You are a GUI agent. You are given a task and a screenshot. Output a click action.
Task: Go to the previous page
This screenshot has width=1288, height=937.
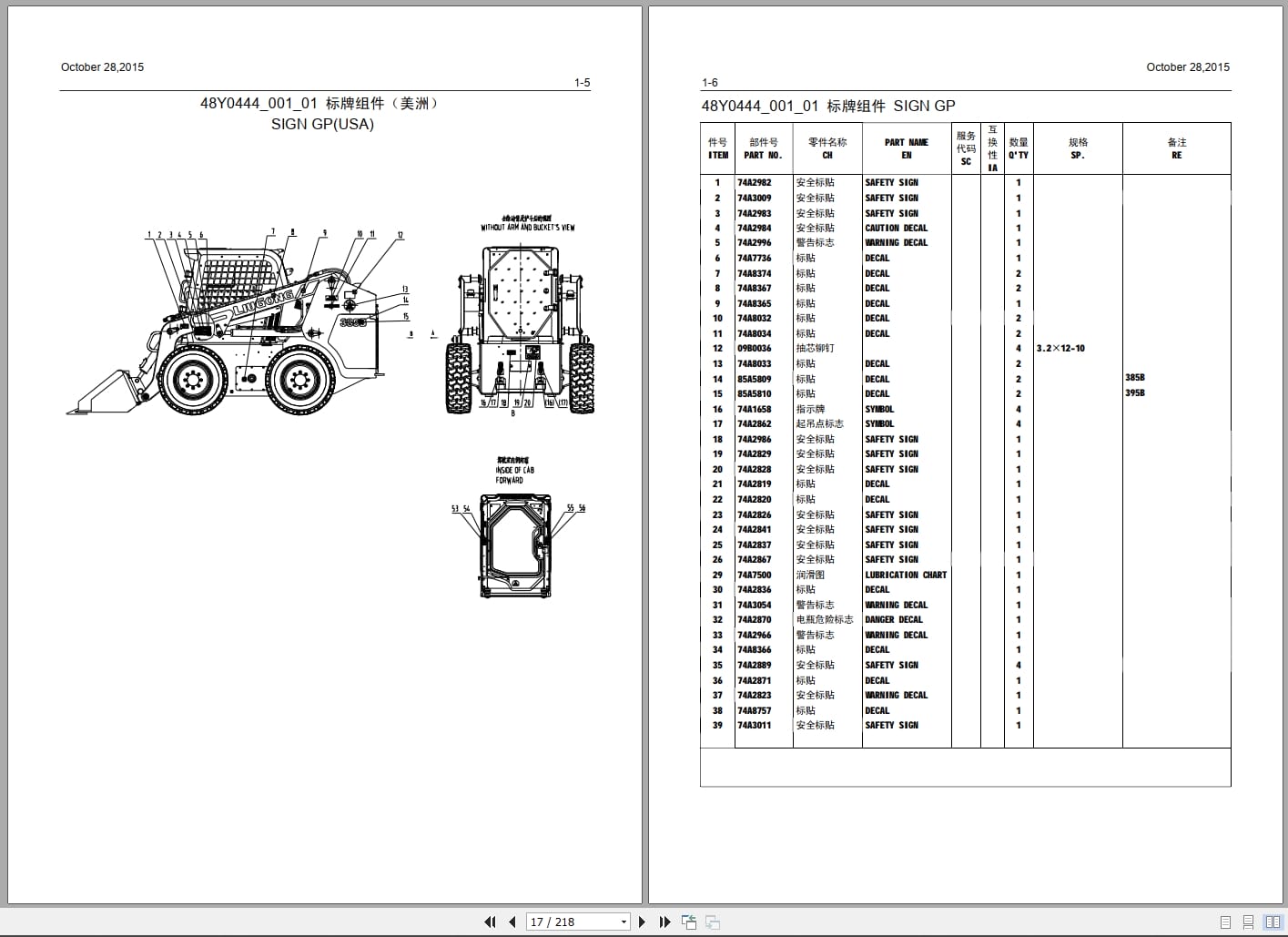point(512,922)
